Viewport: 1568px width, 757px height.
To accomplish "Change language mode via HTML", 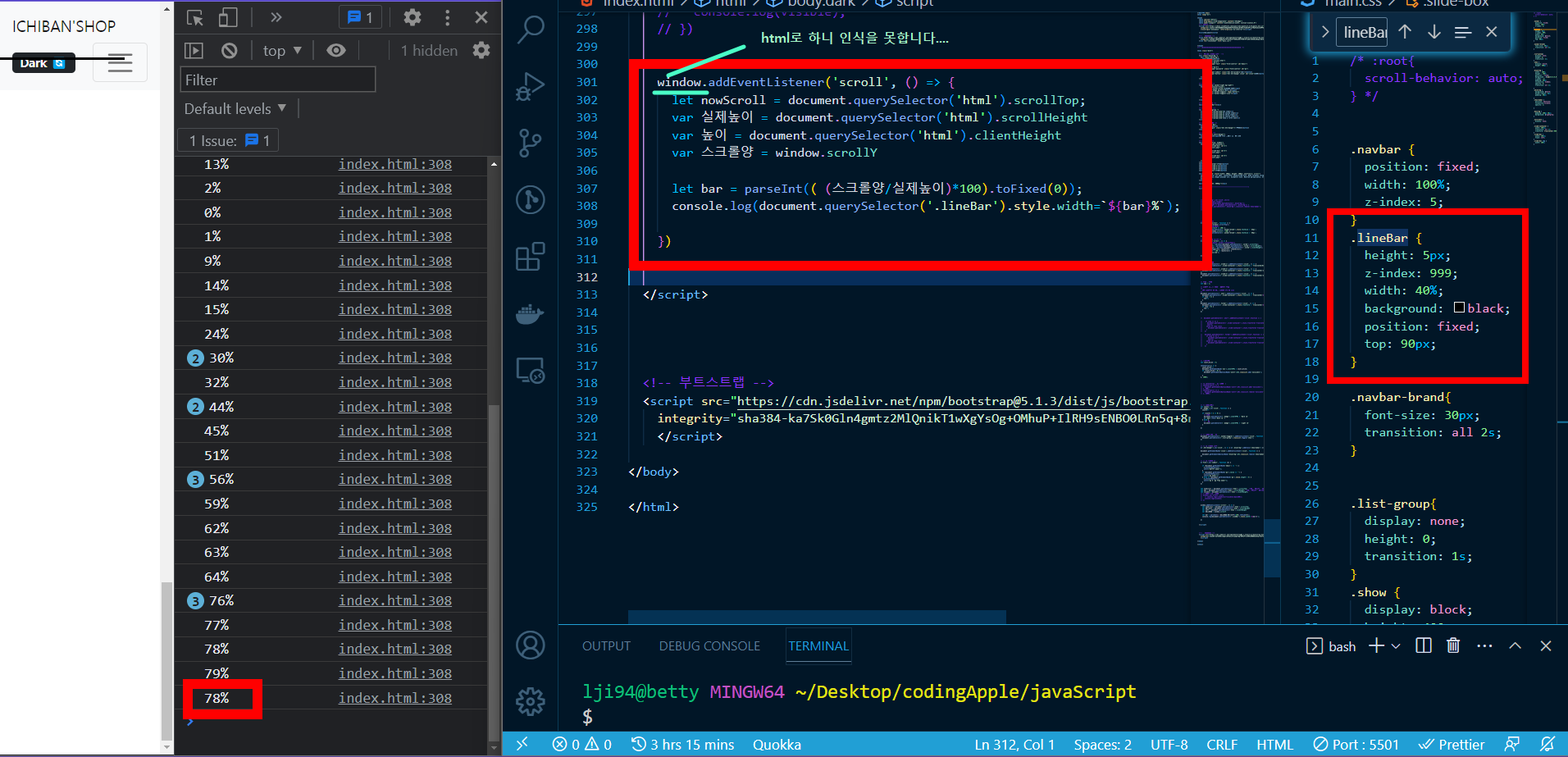I will click(x=1274, y=744).
